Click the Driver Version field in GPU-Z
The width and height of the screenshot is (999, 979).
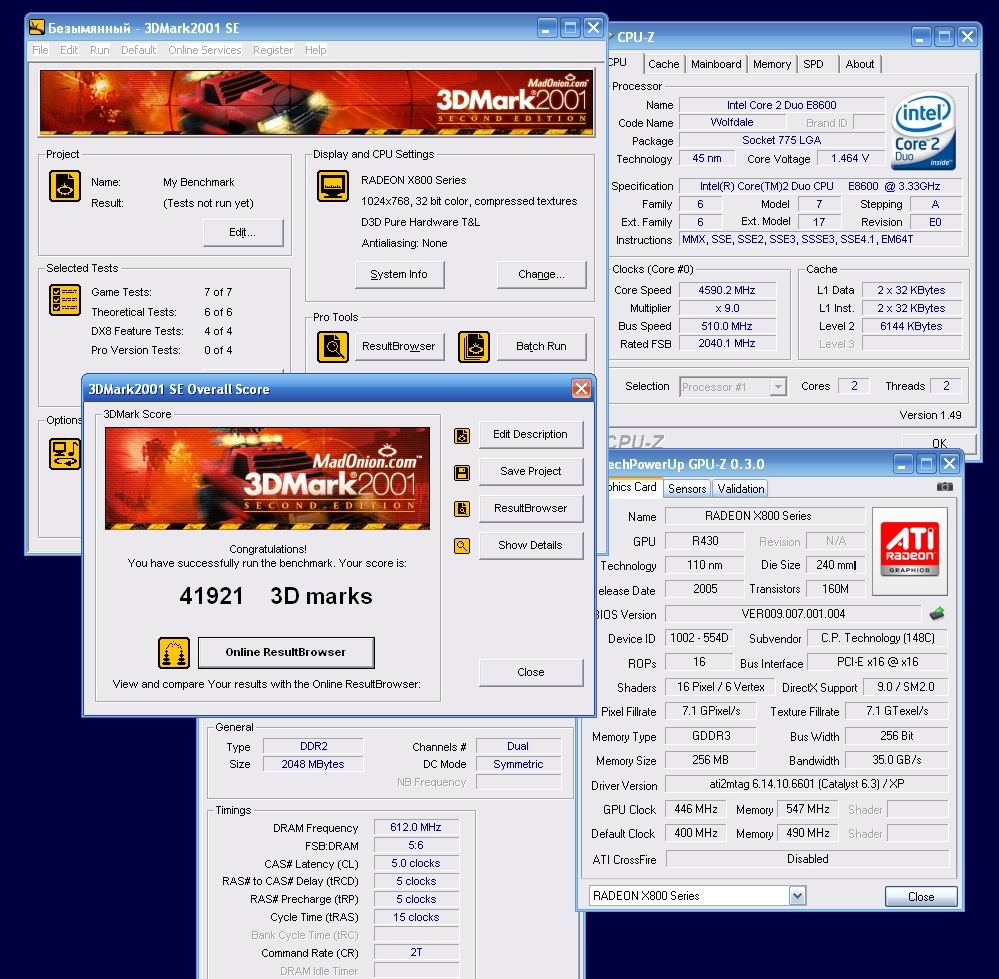click(x=807, y=784)
